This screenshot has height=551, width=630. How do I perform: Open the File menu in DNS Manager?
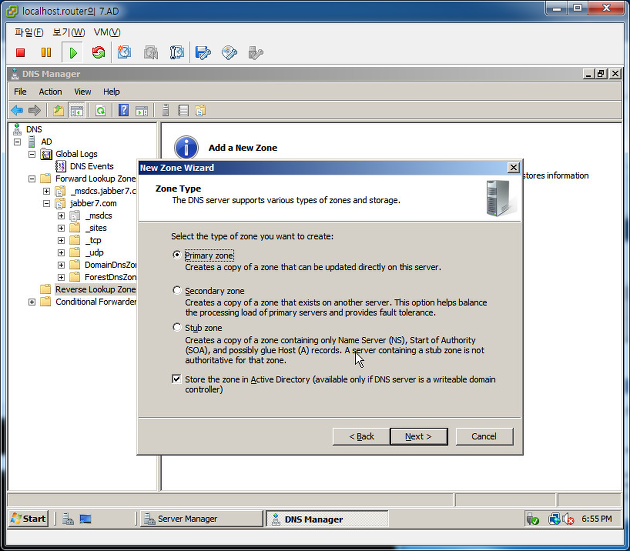(20, 92)
